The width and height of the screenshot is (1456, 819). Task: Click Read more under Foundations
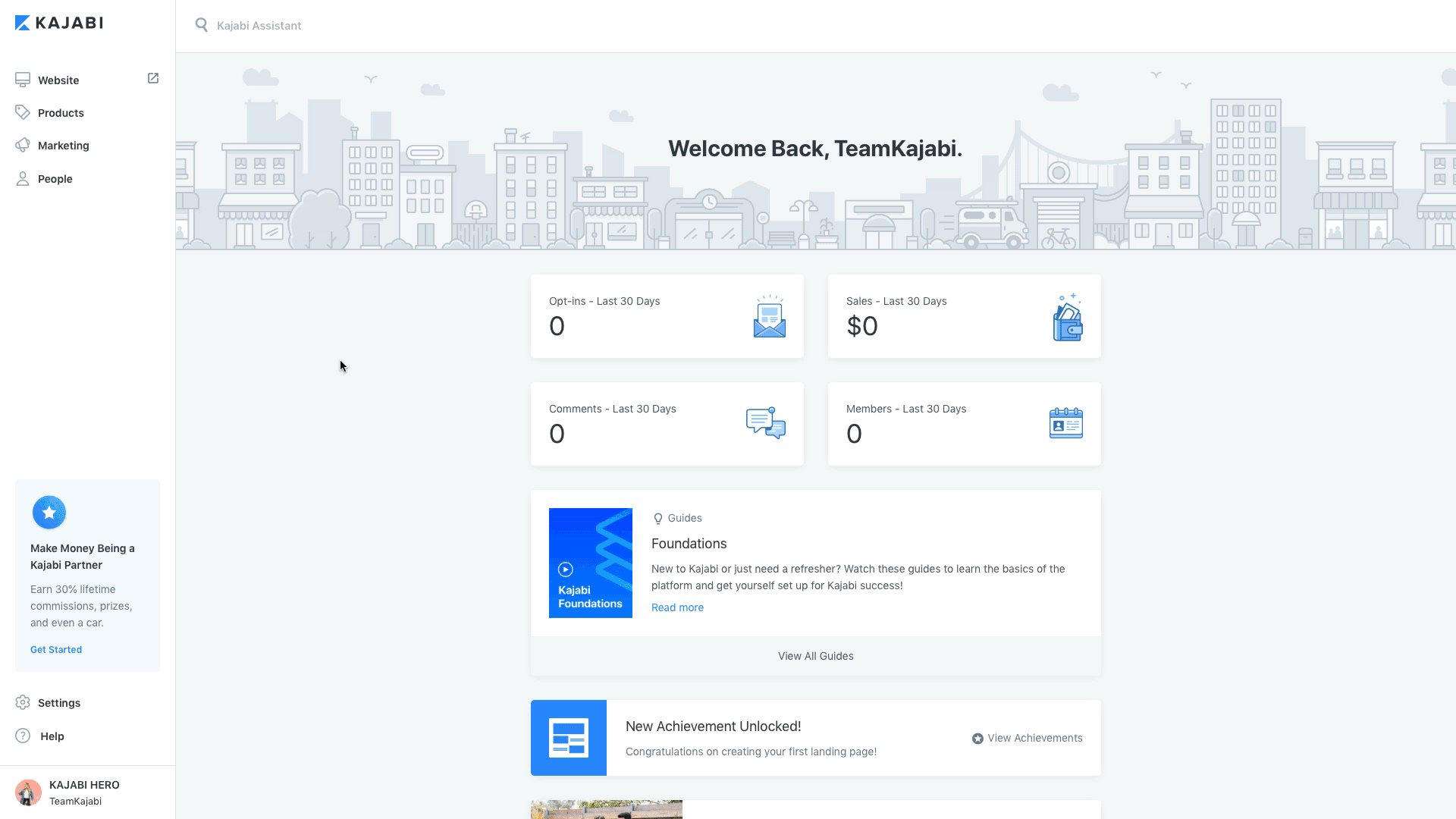point(677,607)
